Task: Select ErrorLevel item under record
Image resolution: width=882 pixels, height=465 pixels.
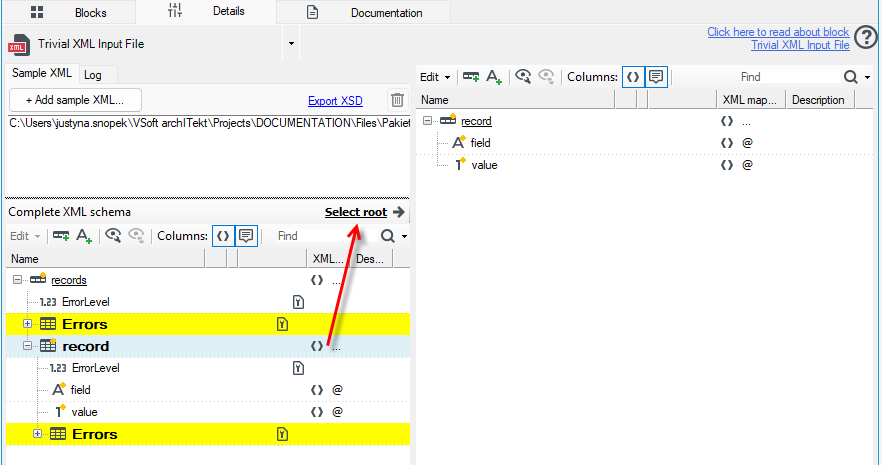Action: tap(96, 368)
